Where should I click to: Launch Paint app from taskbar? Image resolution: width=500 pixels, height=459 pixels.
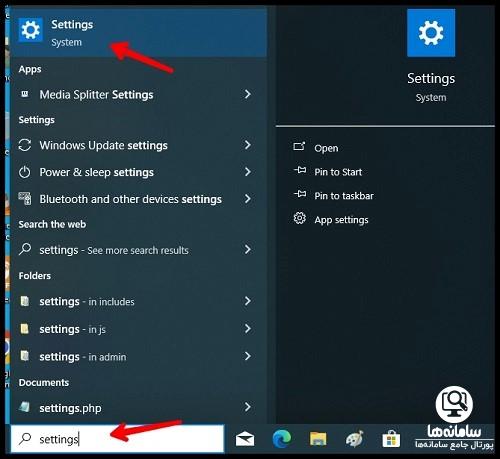tap(355, 439)
